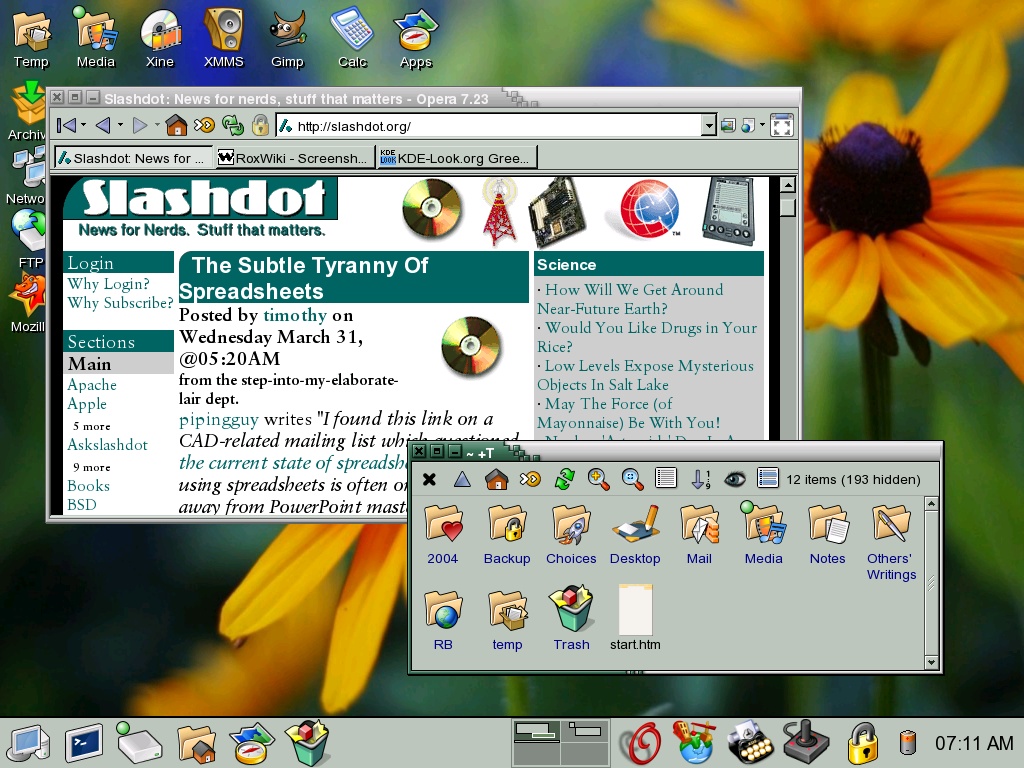This screenshot has height=768, width=1024.
Task: Open the 2004 folder in ROX filer
Action: pyautogui.click(x=443, y=535)
